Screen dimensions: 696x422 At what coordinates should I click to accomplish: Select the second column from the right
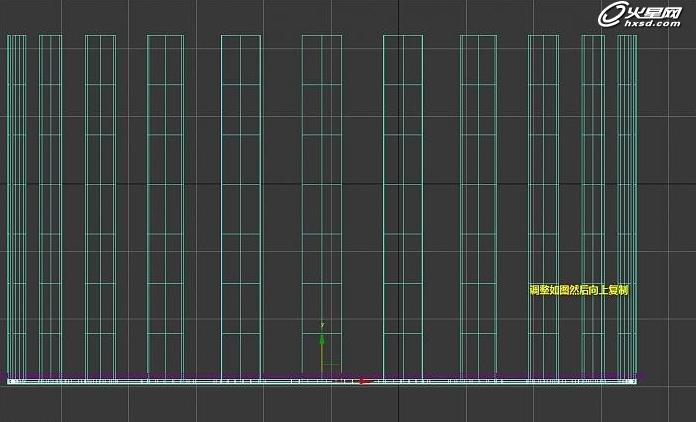[593, 200]
